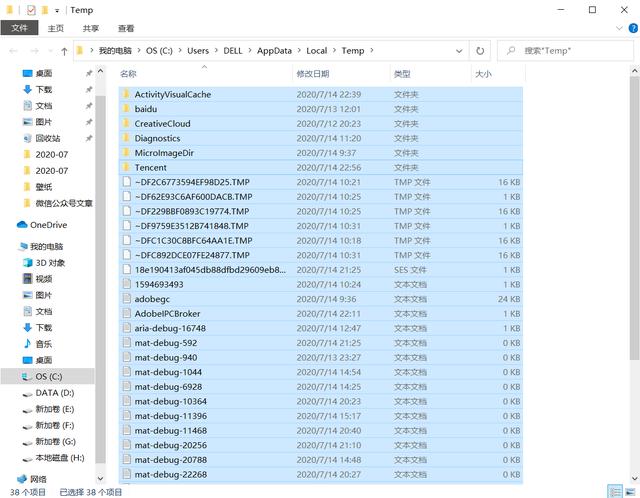Viewport: 640px width, 498px height.
Task: Click Users in the address path
Action: tap(198, 51)
